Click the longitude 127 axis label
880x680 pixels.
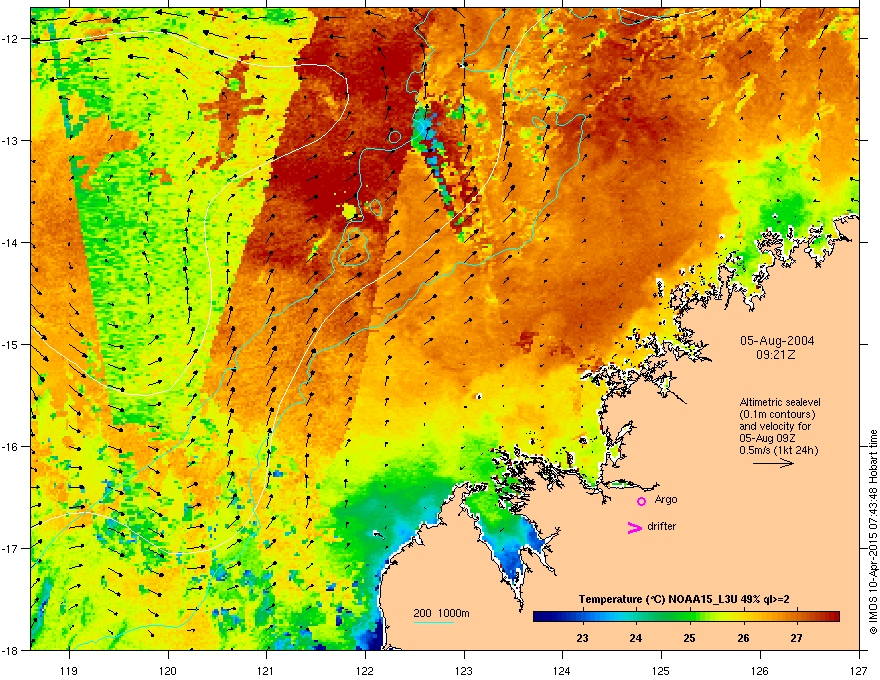coord(859,670)
